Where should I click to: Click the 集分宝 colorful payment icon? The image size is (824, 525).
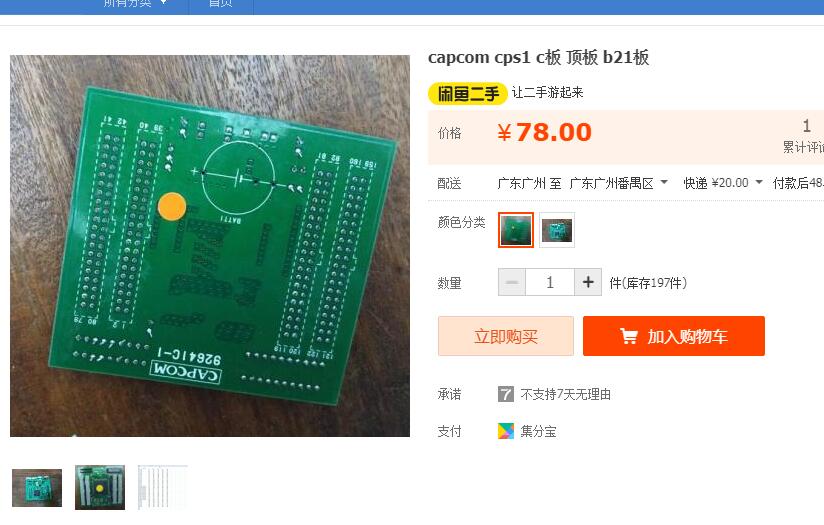[506, 431]
